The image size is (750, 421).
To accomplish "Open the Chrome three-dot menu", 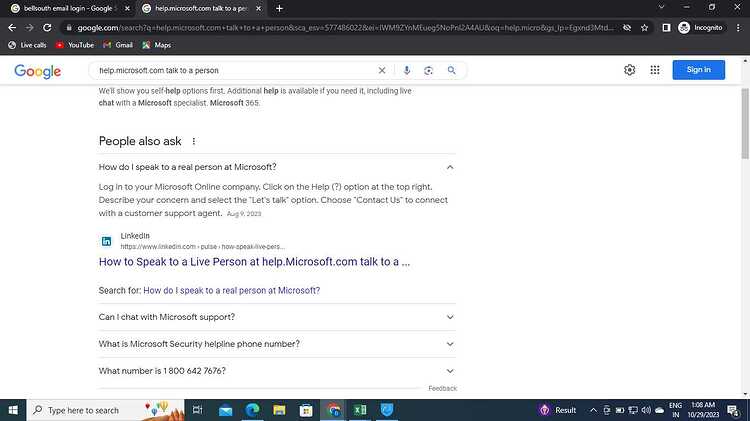I will point(738,28).
